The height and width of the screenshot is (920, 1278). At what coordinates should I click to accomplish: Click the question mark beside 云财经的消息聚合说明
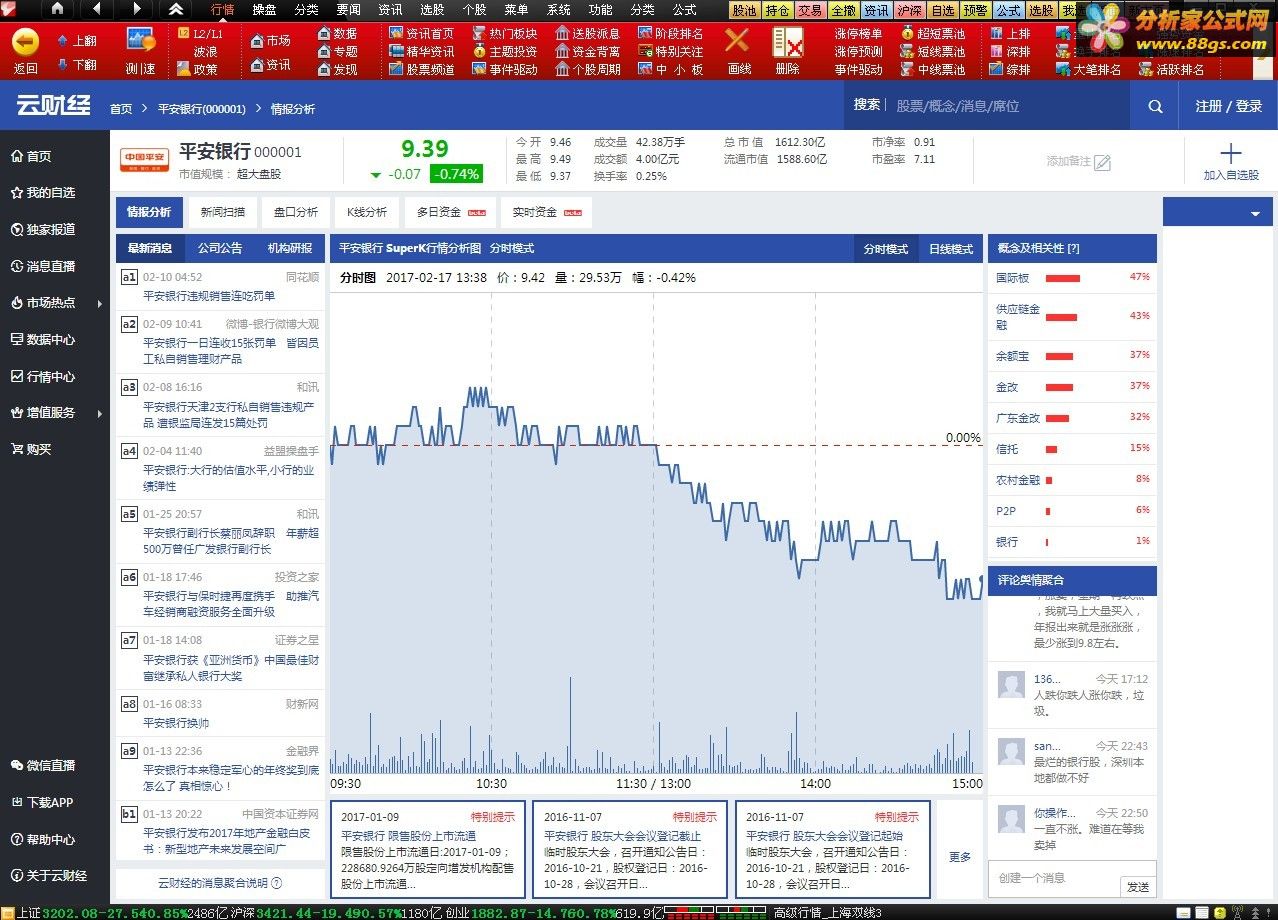click(x=277, y=883)
